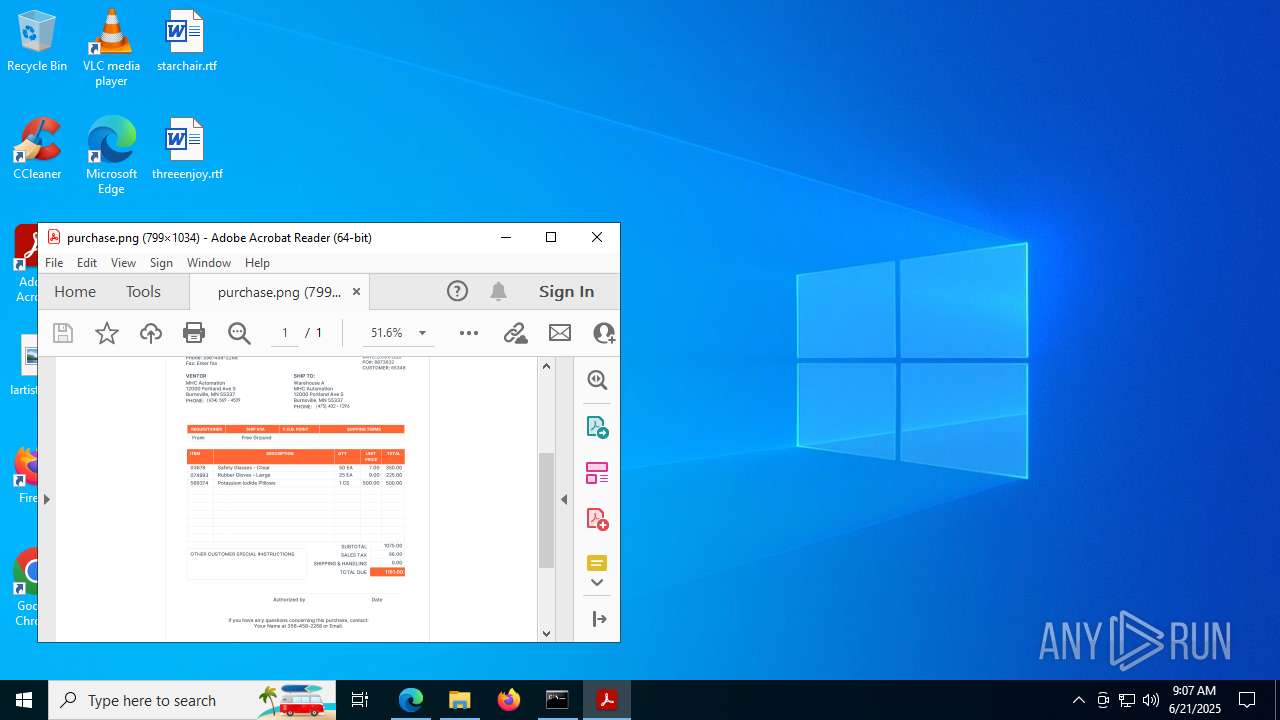Select the Create PDF tool icon

tap(597, 519)
